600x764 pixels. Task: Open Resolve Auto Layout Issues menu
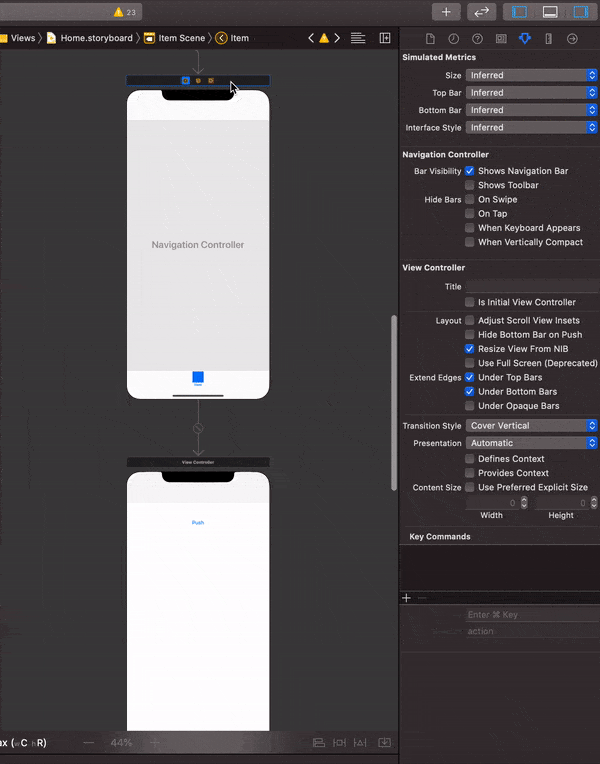(360, 743)
